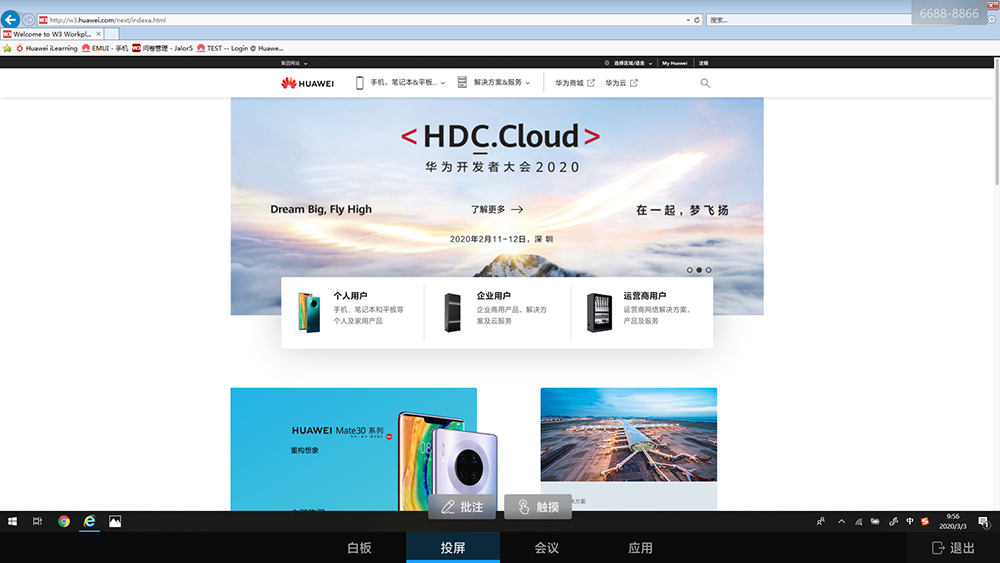Open the TEST Login bookmark
The height and width of the screenshot is (563, 1000).
(240, 48)
